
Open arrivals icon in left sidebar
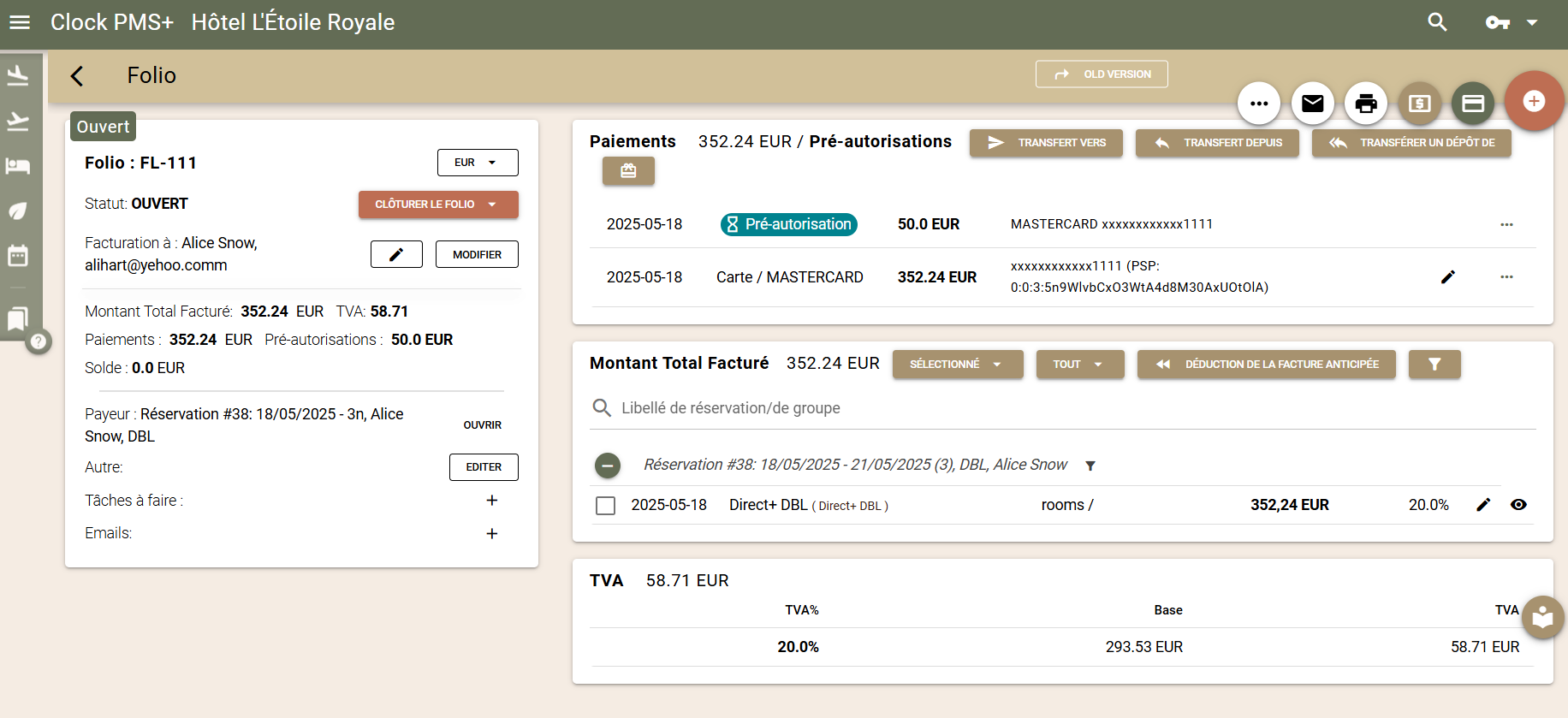(18, 76)
